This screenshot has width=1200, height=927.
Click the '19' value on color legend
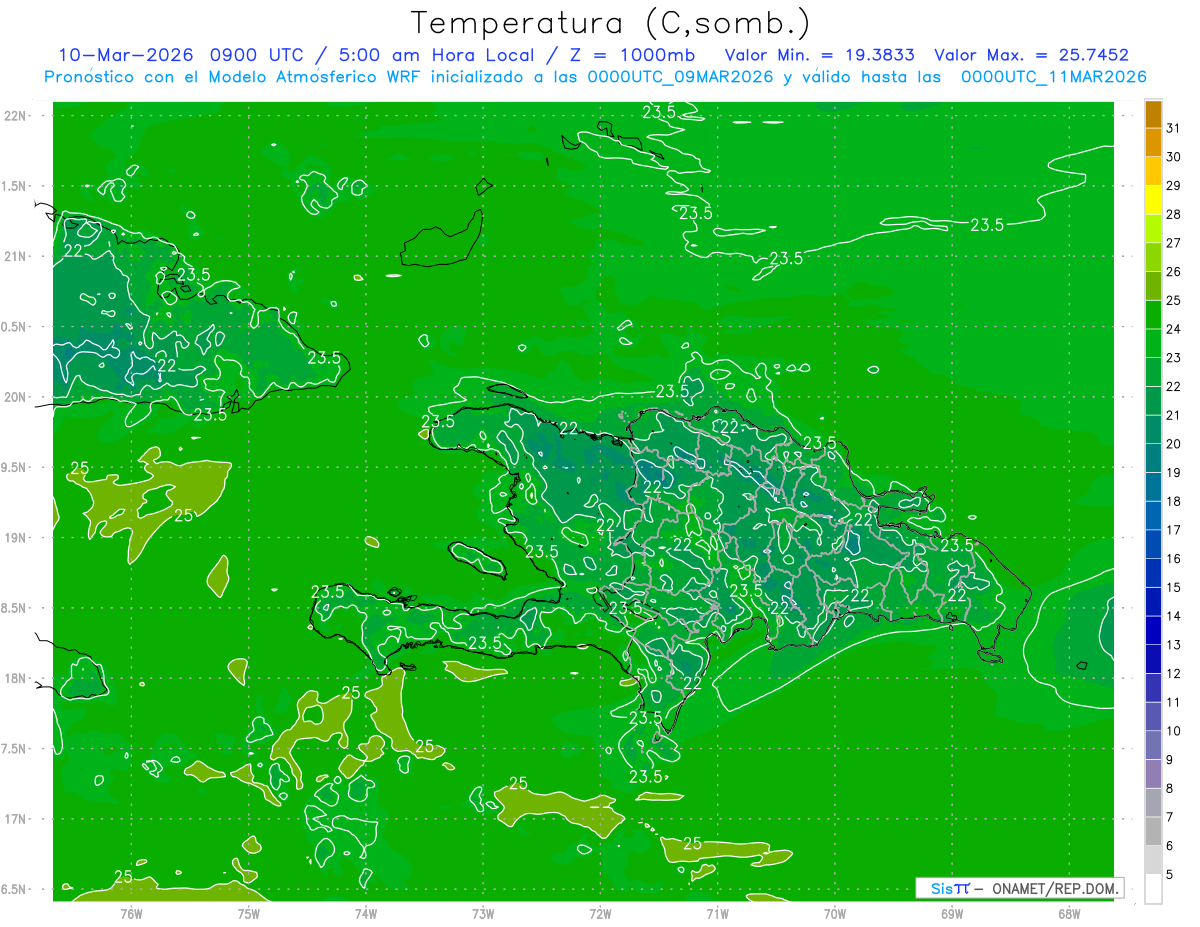[1174, 473]
